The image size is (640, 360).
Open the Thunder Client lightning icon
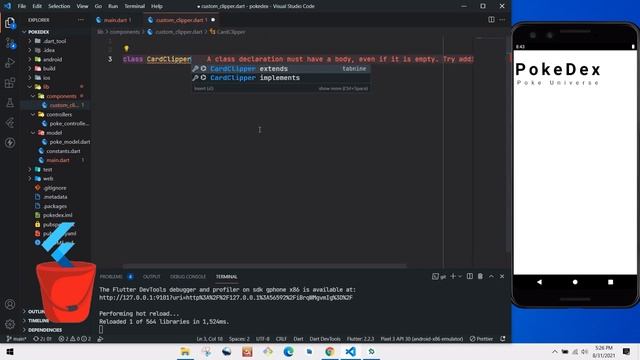10,142
